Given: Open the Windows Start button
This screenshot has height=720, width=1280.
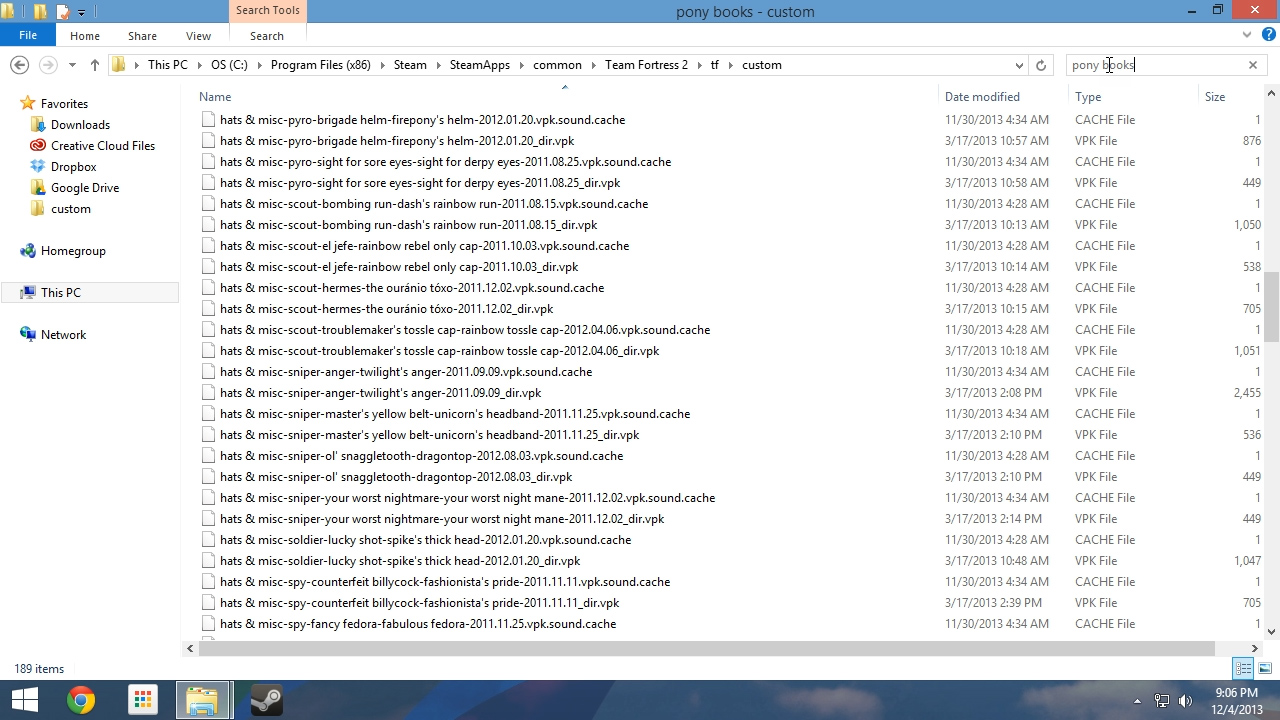Looking at the screenshot, I should tap(24, 700).
